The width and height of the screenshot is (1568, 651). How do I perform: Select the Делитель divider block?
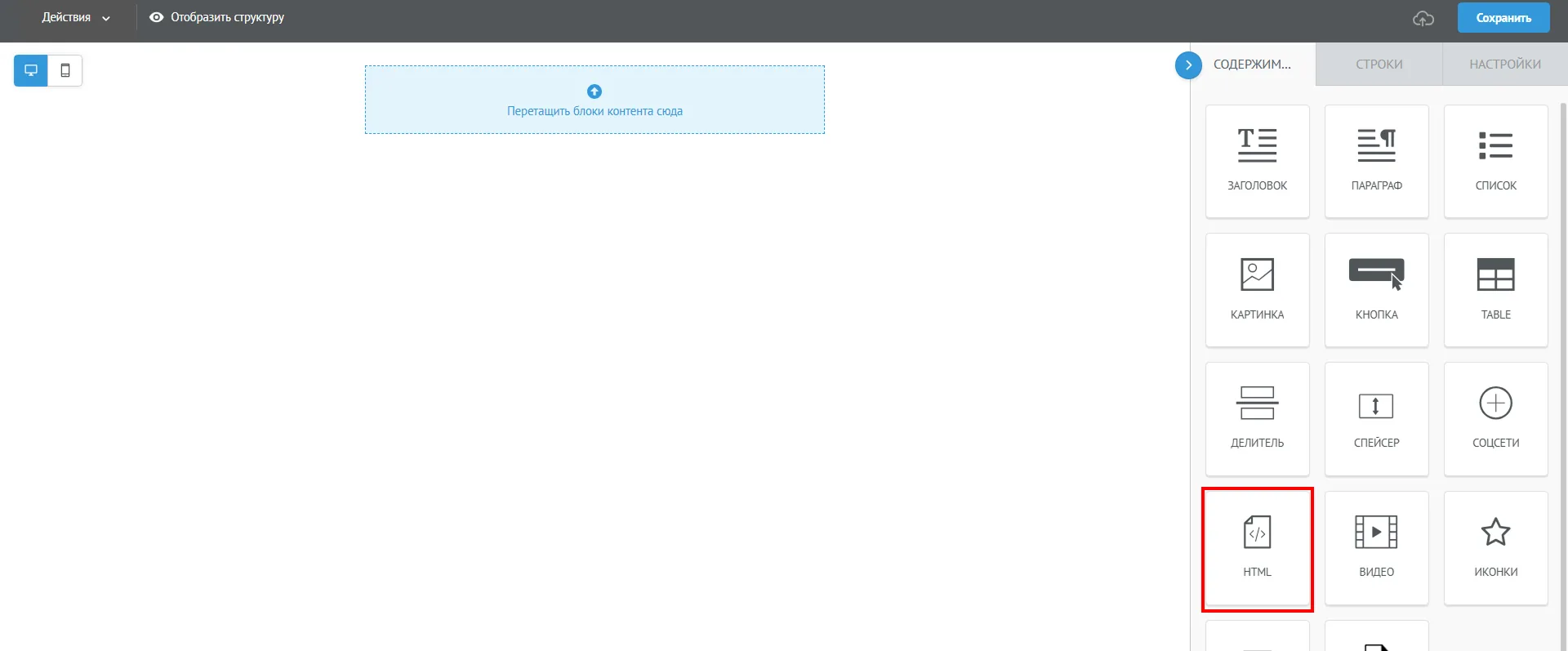tap(1257, 419)
